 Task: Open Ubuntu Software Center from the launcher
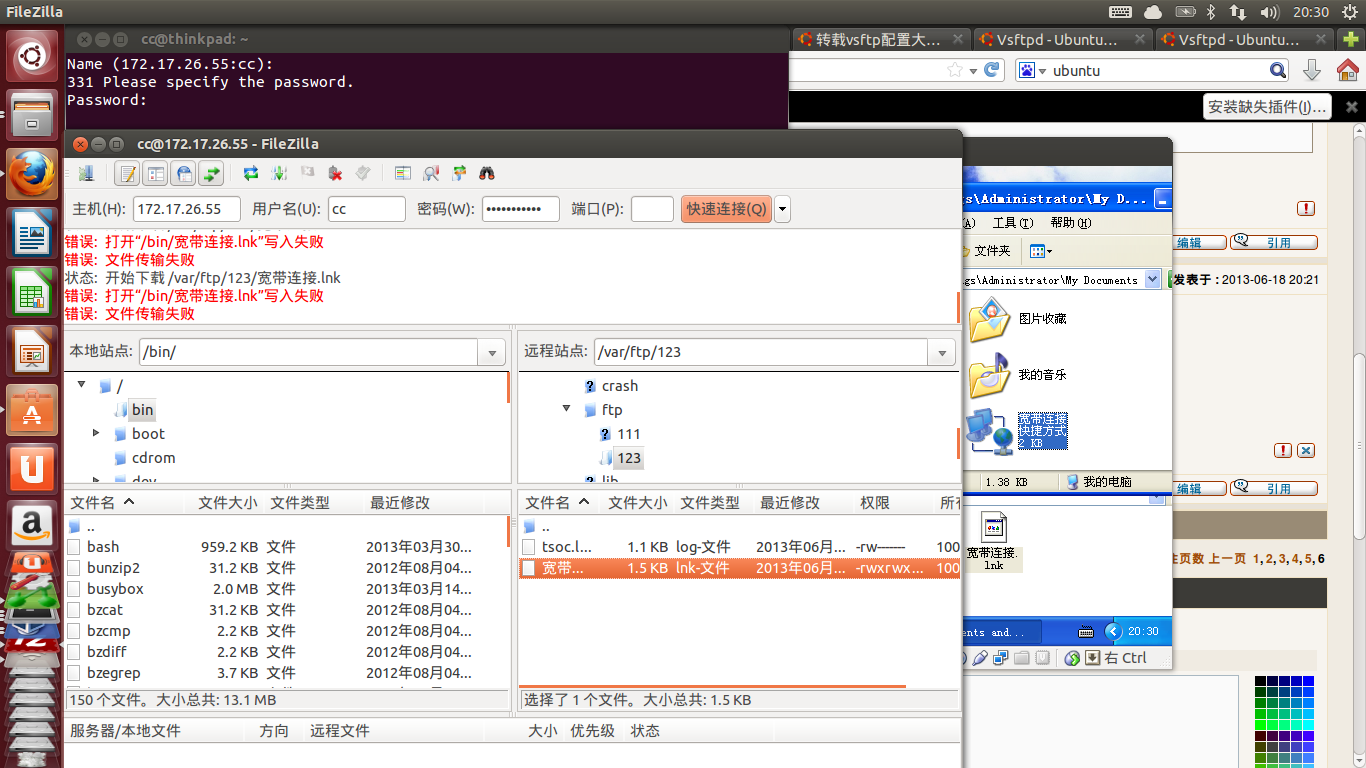tap(33, 410)
